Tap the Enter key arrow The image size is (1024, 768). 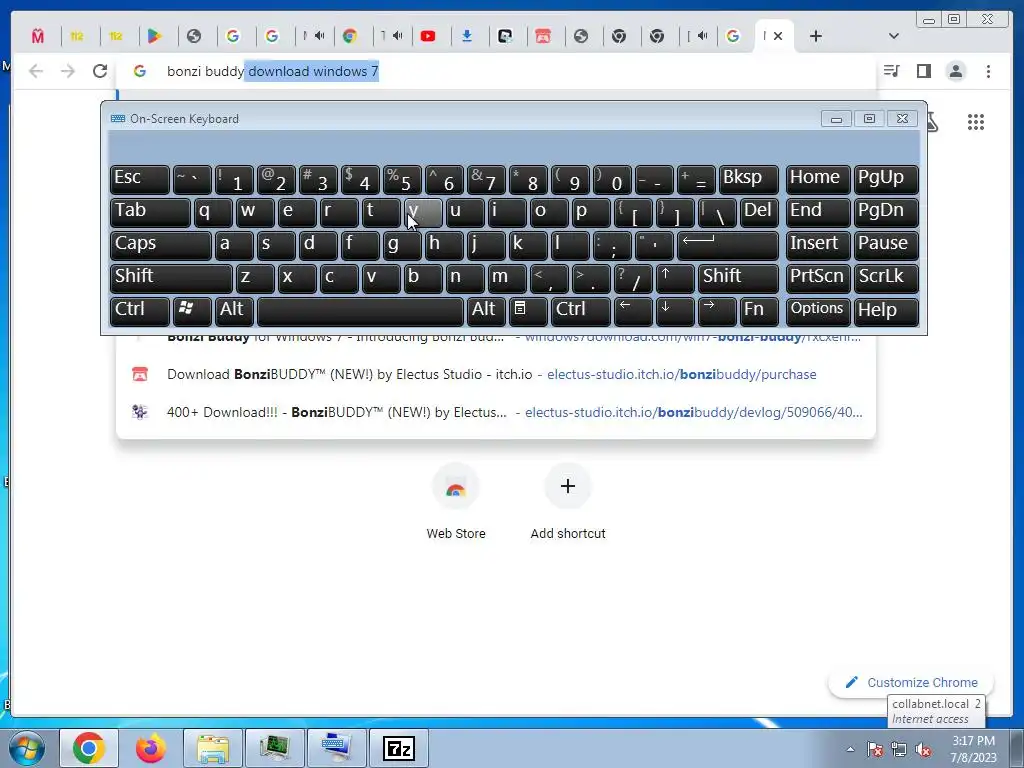click(x=728, y=245)
